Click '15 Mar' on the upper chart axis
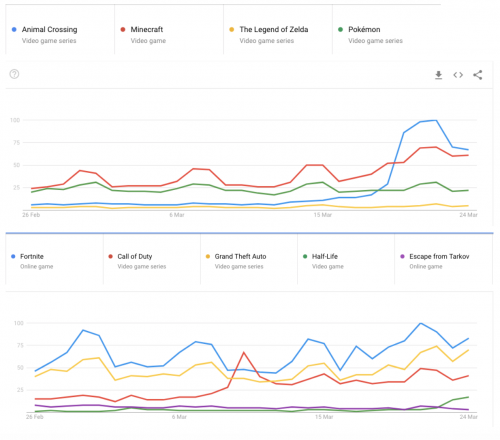The image size is (500, 440). pos(323,215)
